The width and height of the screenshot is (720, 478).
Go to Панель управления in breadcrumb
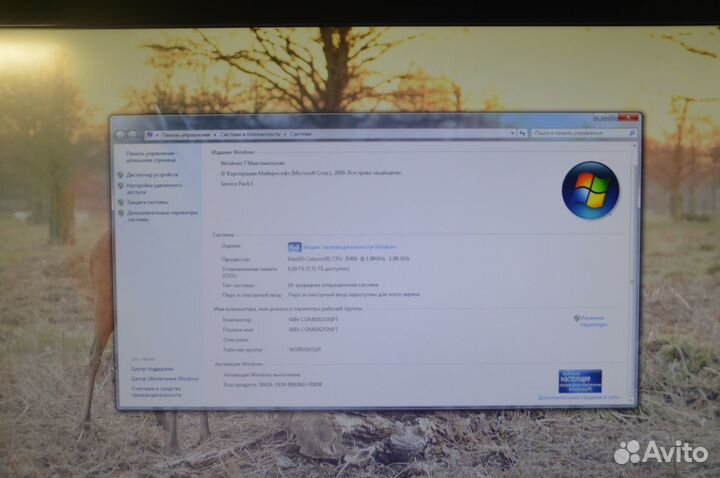point(184,134)
